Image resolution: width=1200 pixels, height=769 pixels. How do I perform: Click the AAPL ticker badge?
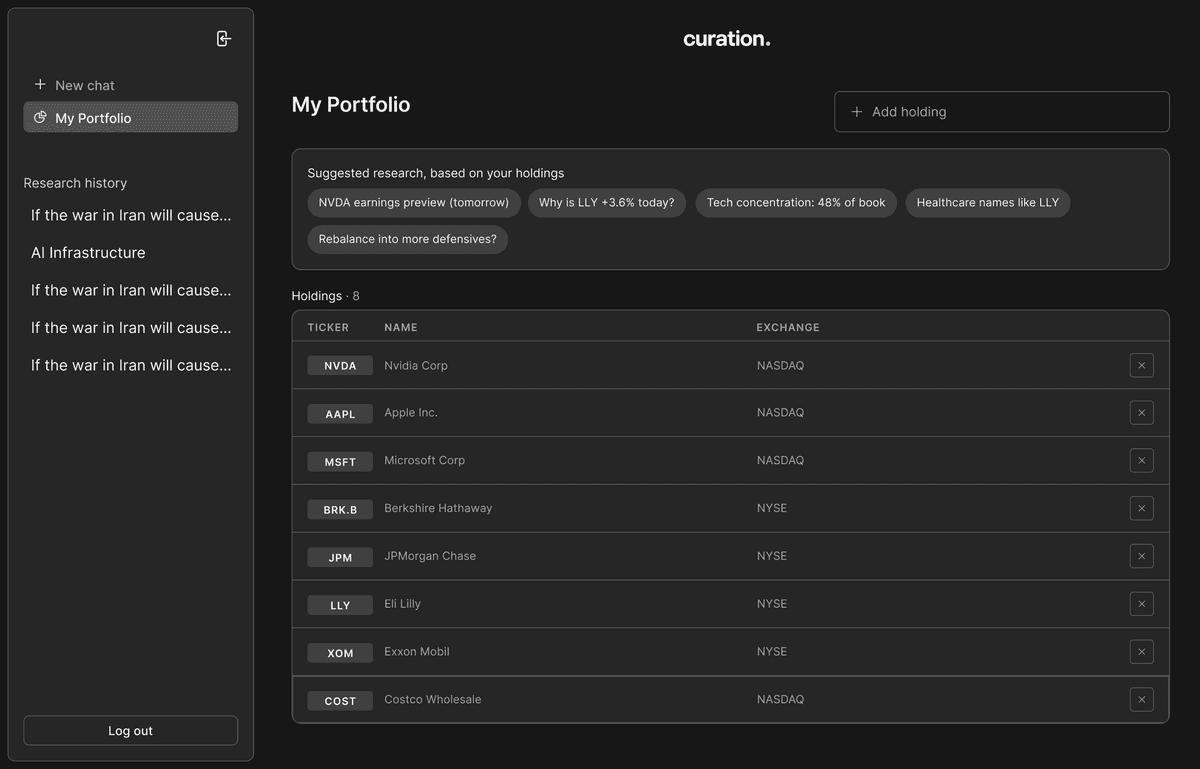[x=340, y=413]
